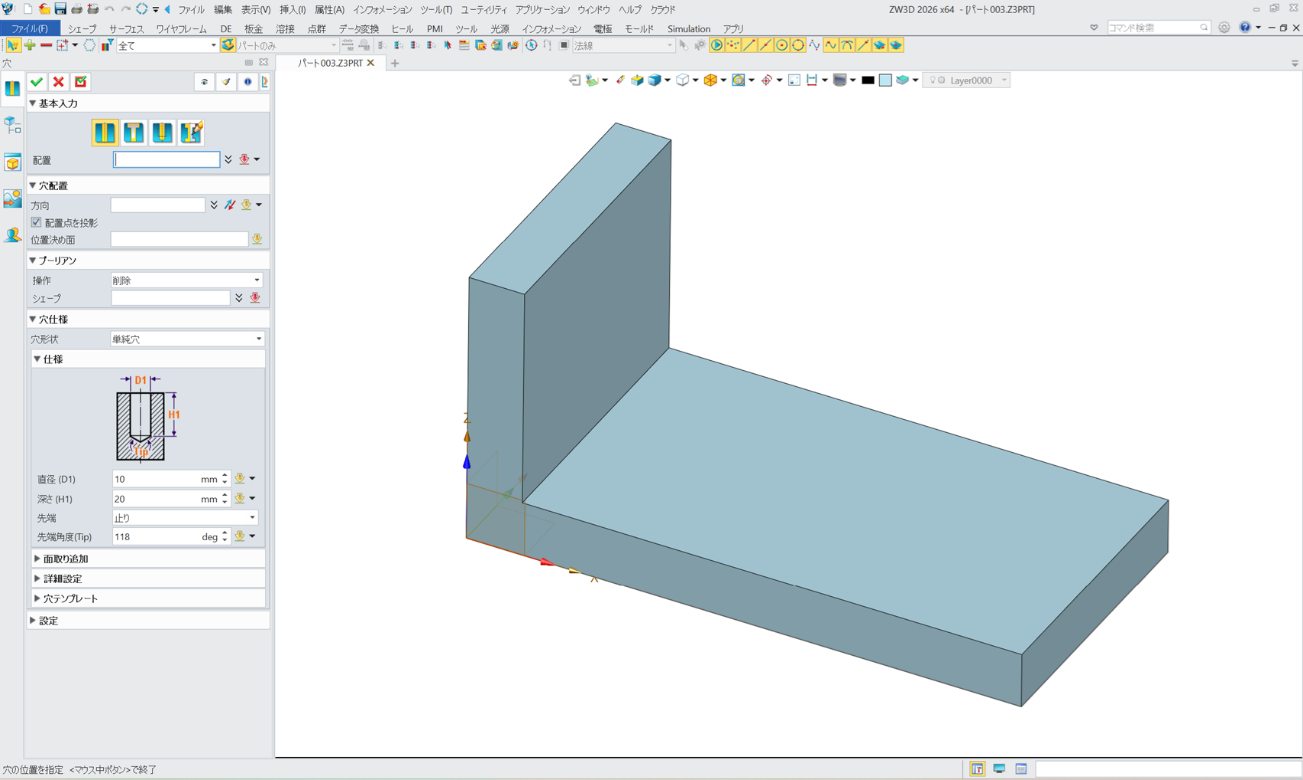Click the save icon in the title bar
This screenshot has width=1303, height=780.
[60, 9]
